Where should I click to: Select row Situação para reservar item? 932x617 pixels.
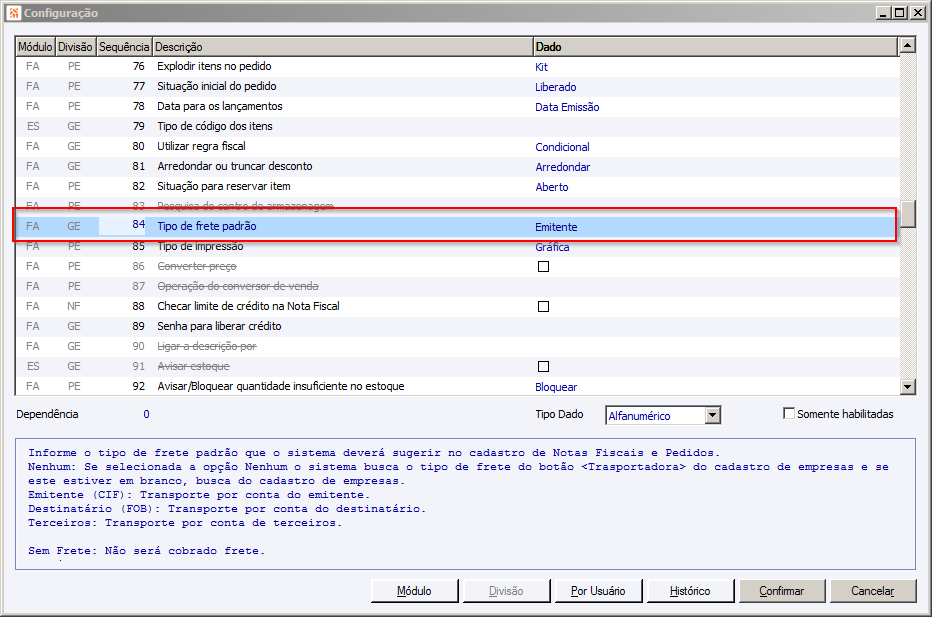tap(456, 186)
